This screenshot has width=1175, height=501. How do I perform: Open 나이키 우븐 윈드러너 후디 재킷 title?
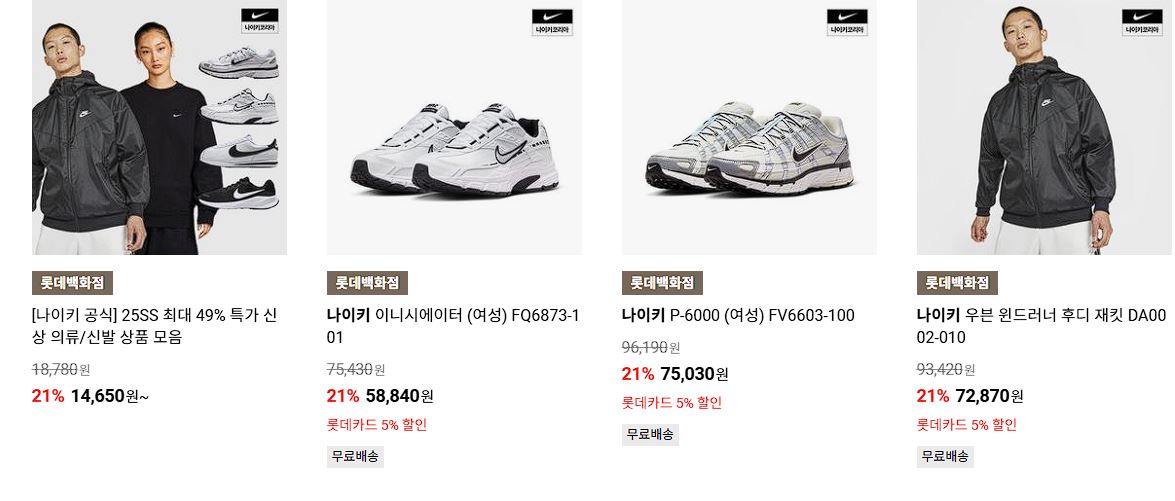click(1042, 327)
